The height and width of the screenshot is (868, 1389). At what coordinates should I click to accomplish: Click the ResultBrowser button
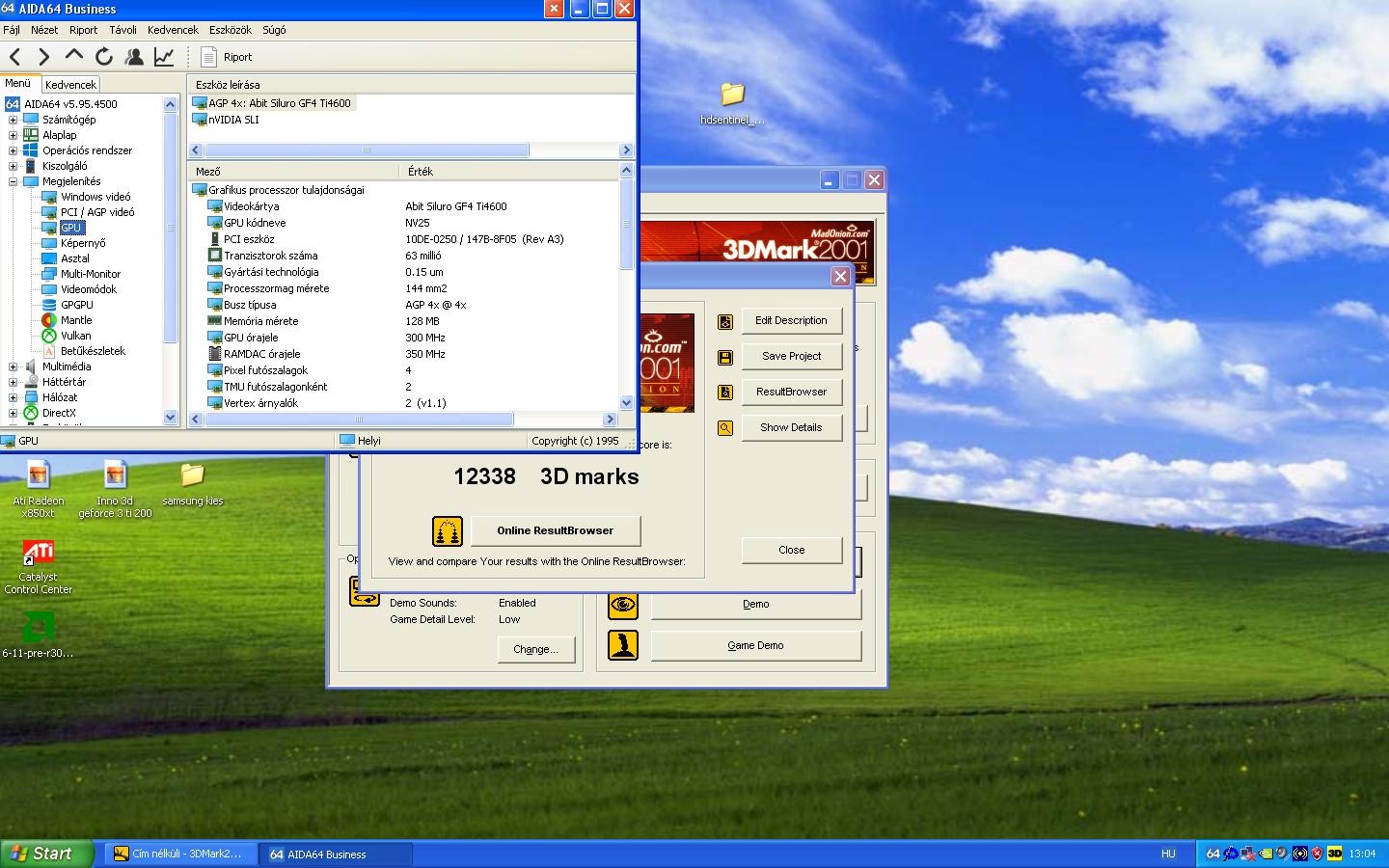point(791,392)
